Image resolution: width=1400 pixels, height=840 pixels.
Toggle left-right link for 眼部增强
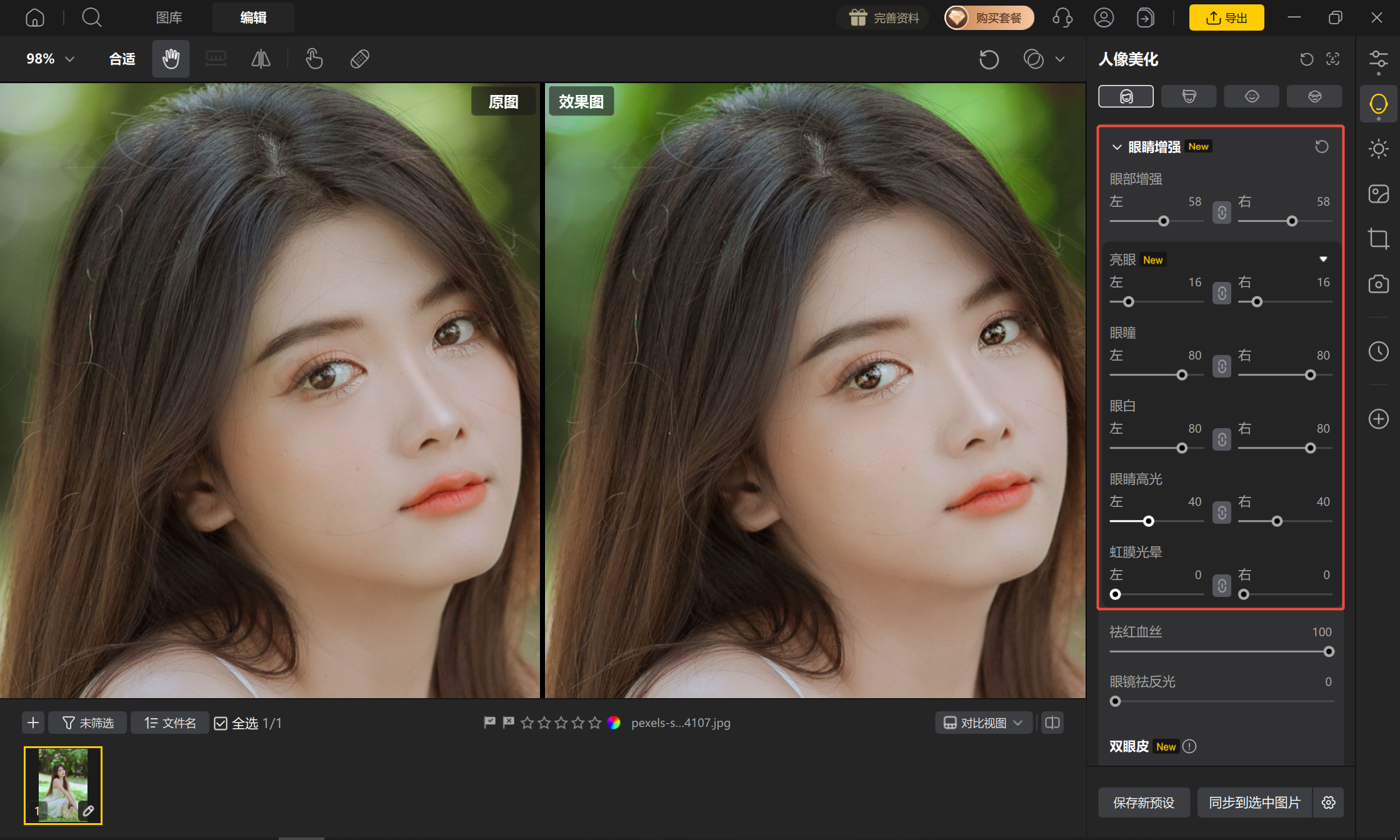[1222, 212]
